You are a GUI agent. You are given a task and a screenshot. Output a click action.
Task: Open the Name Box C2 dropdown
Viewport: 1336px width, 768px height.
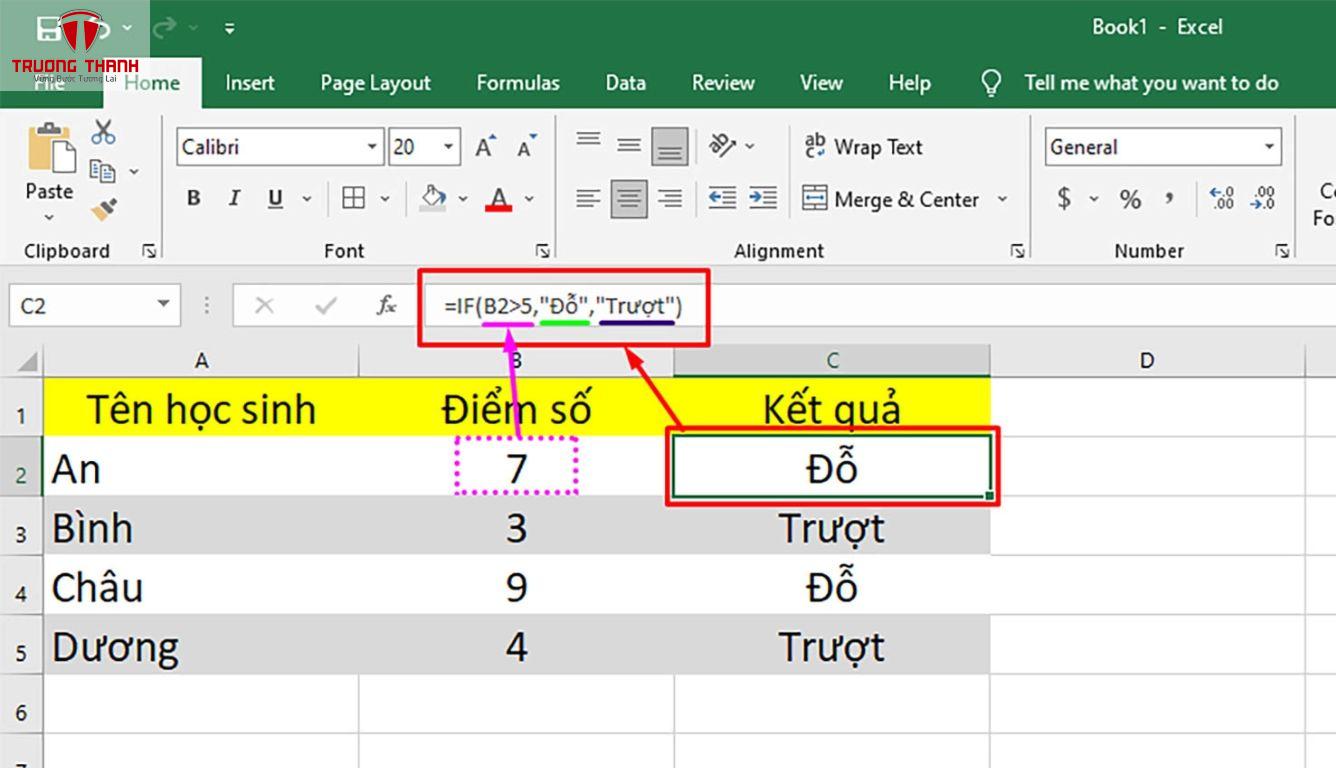[x=163, y=305]
